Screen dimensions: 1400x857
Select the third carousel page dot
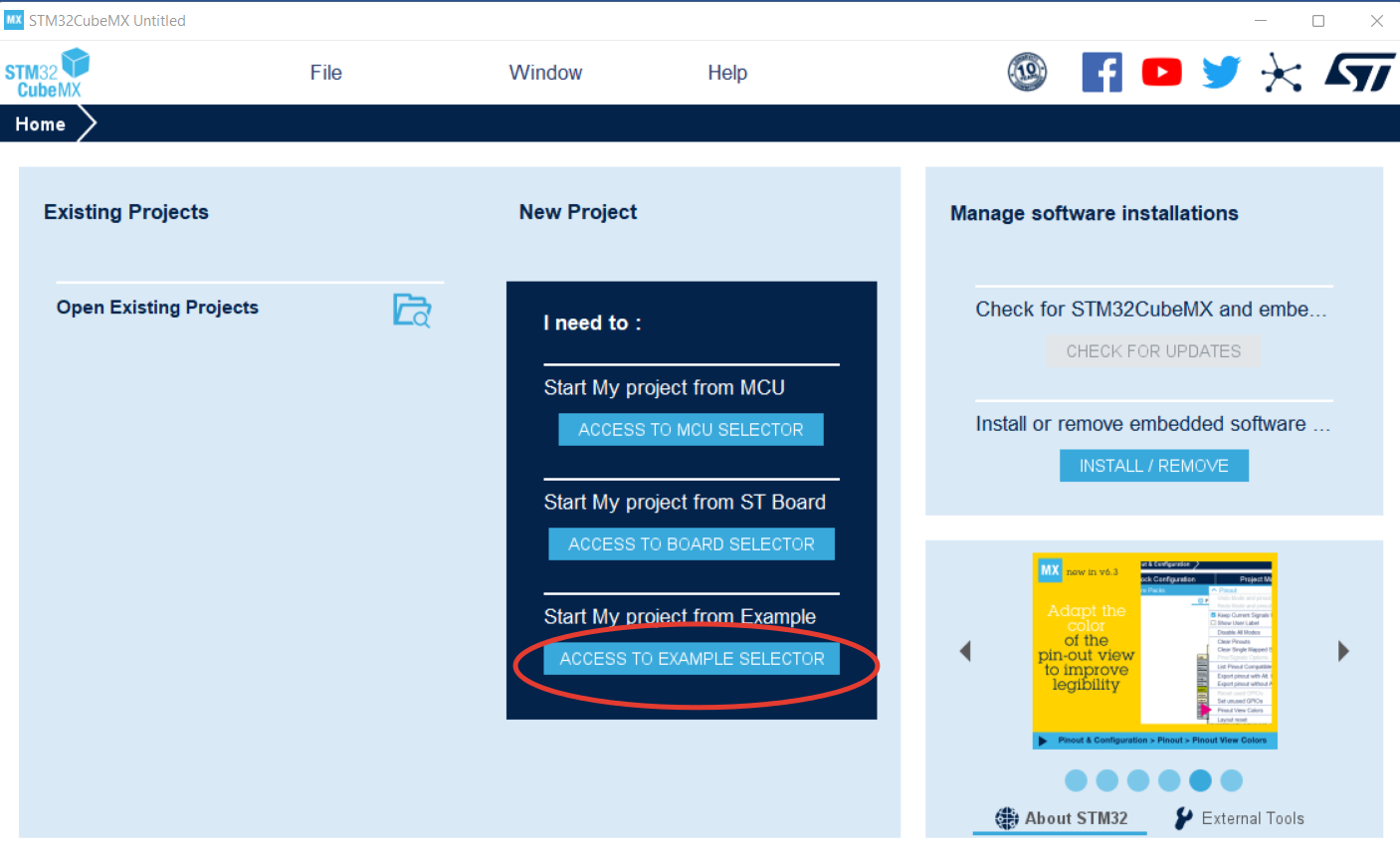click(x=1138, y=780)
